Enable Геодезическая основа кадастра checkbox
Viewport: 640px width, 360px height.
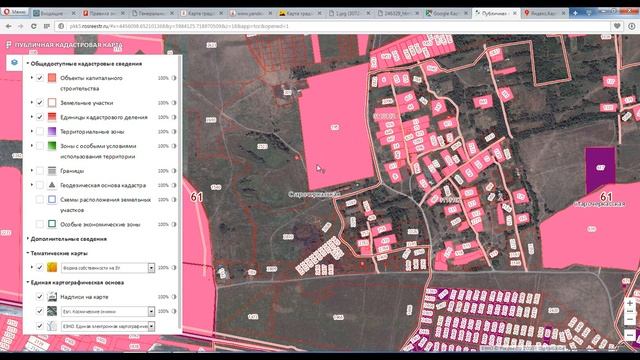(40, 185)
